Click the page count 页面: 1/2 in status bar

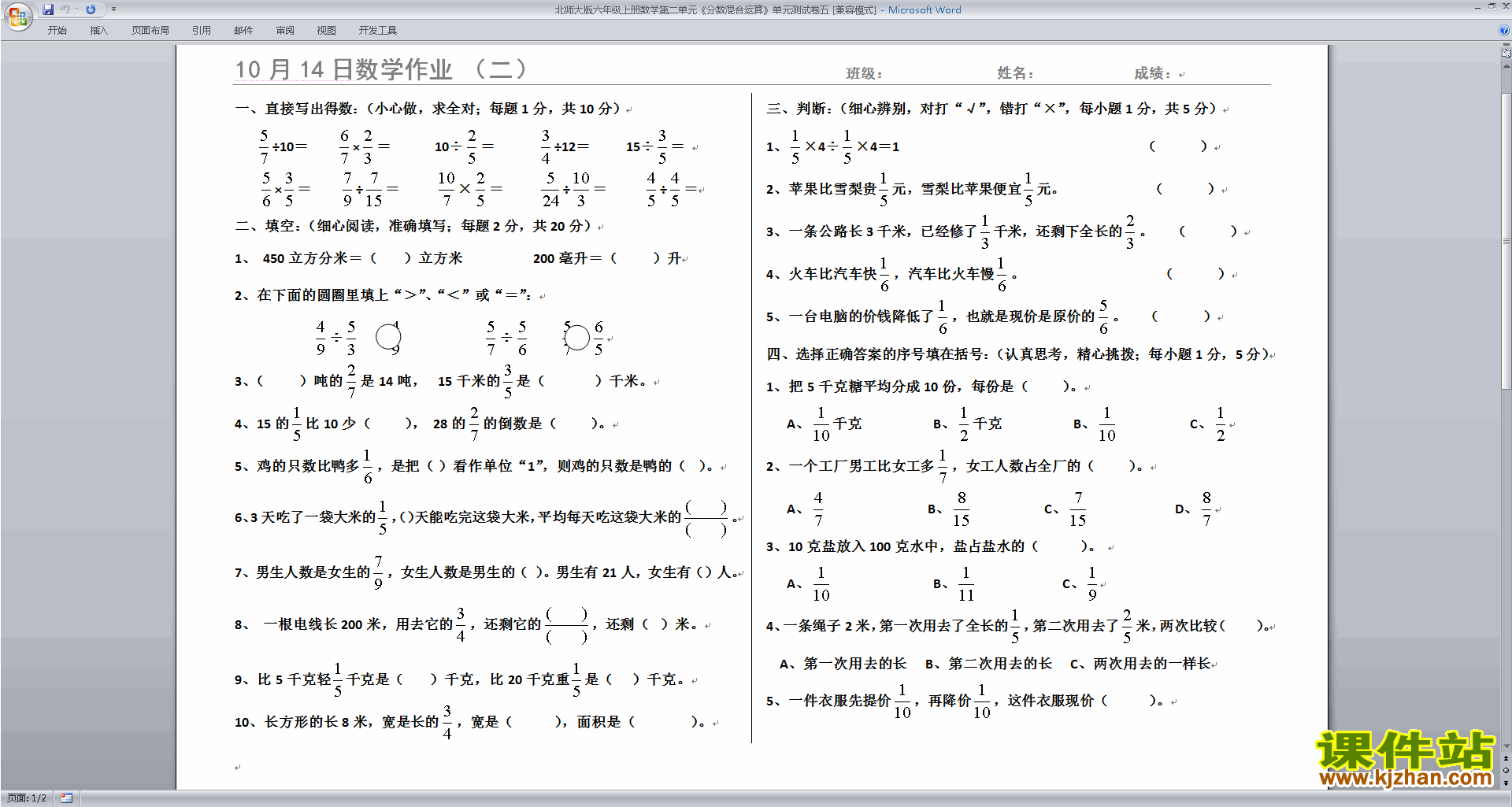pos(27,798)
